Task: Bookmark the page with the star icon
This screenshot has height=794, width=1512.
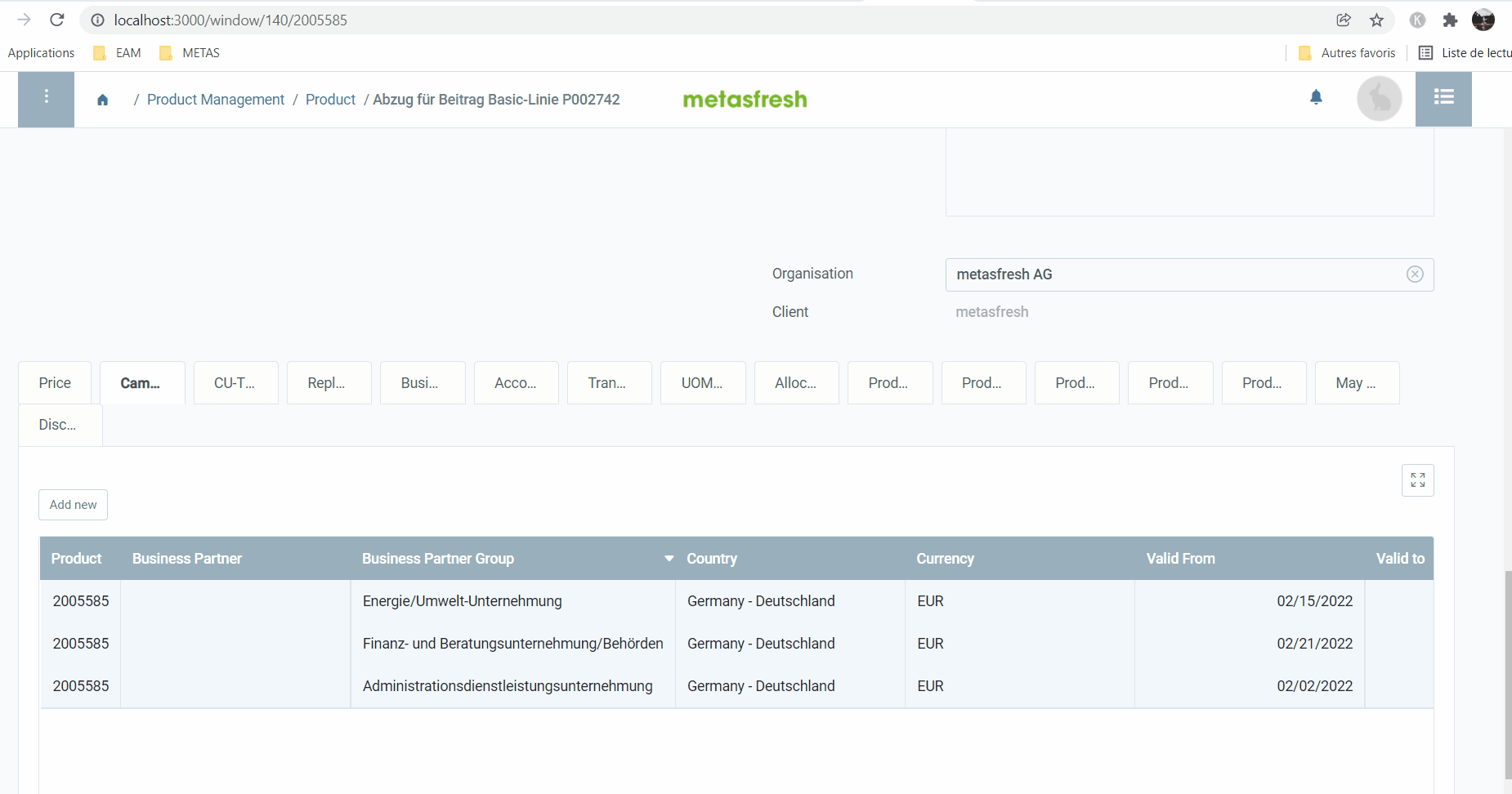Action: click(1377, 20)
